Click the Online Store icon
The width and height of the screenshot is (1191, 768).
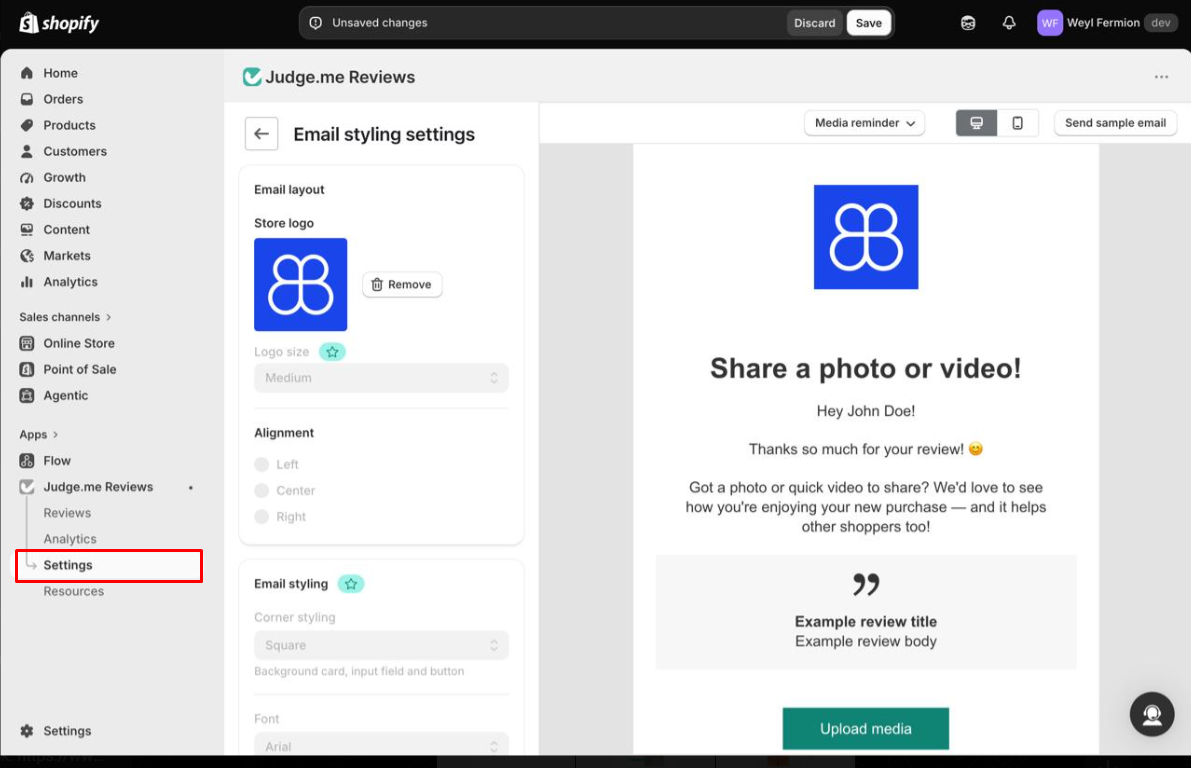[27, 343]
